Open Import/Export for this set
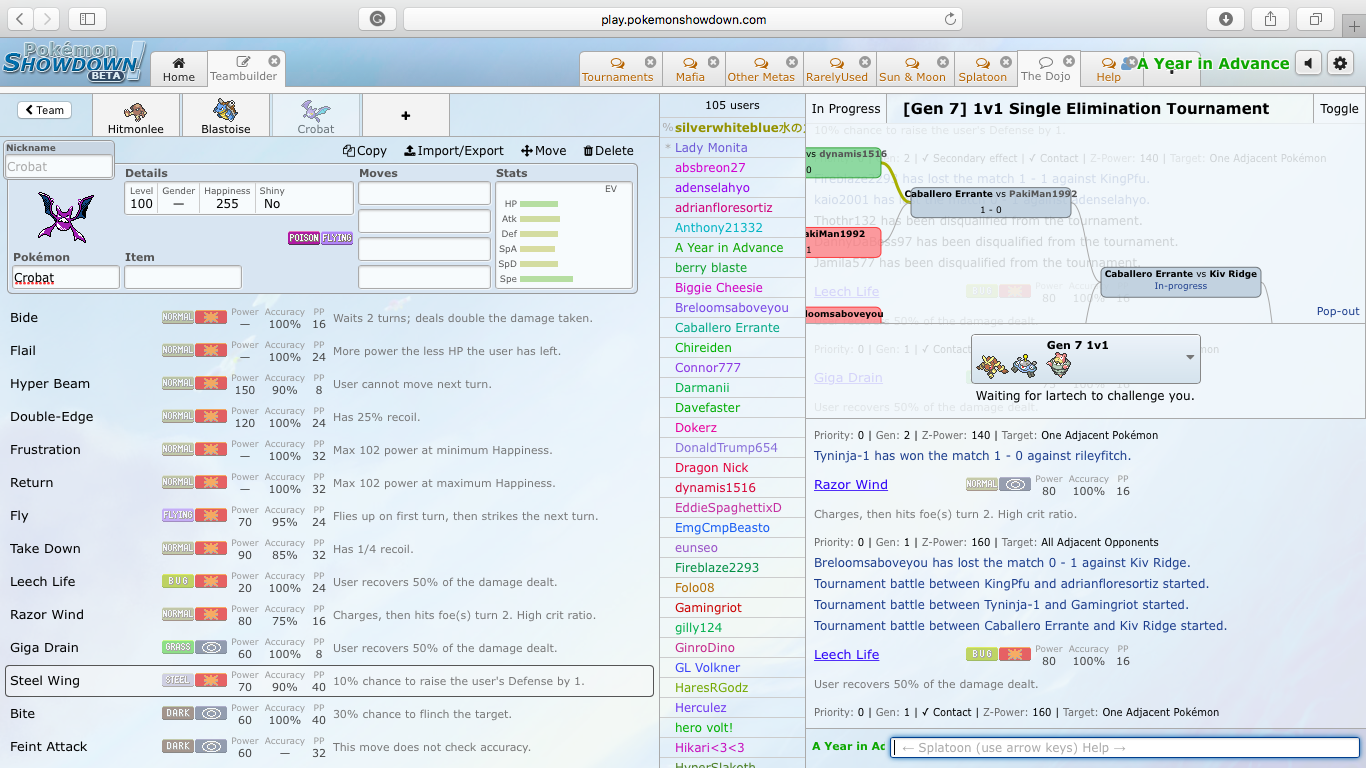Screen dimensions: 1366x768 pyautogui.click(x=454, y=150)
